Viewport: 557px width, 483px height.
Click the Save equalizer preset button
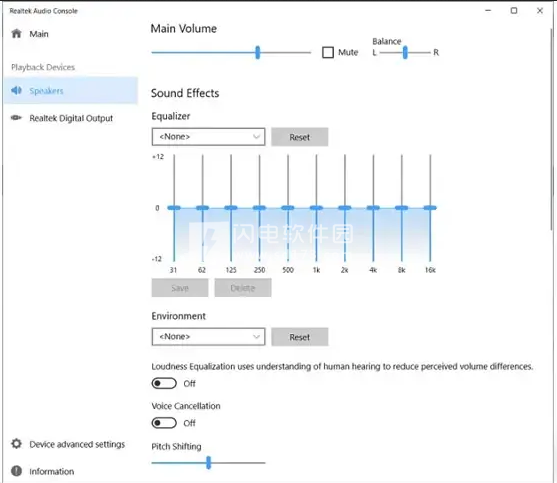pos(180,288)
